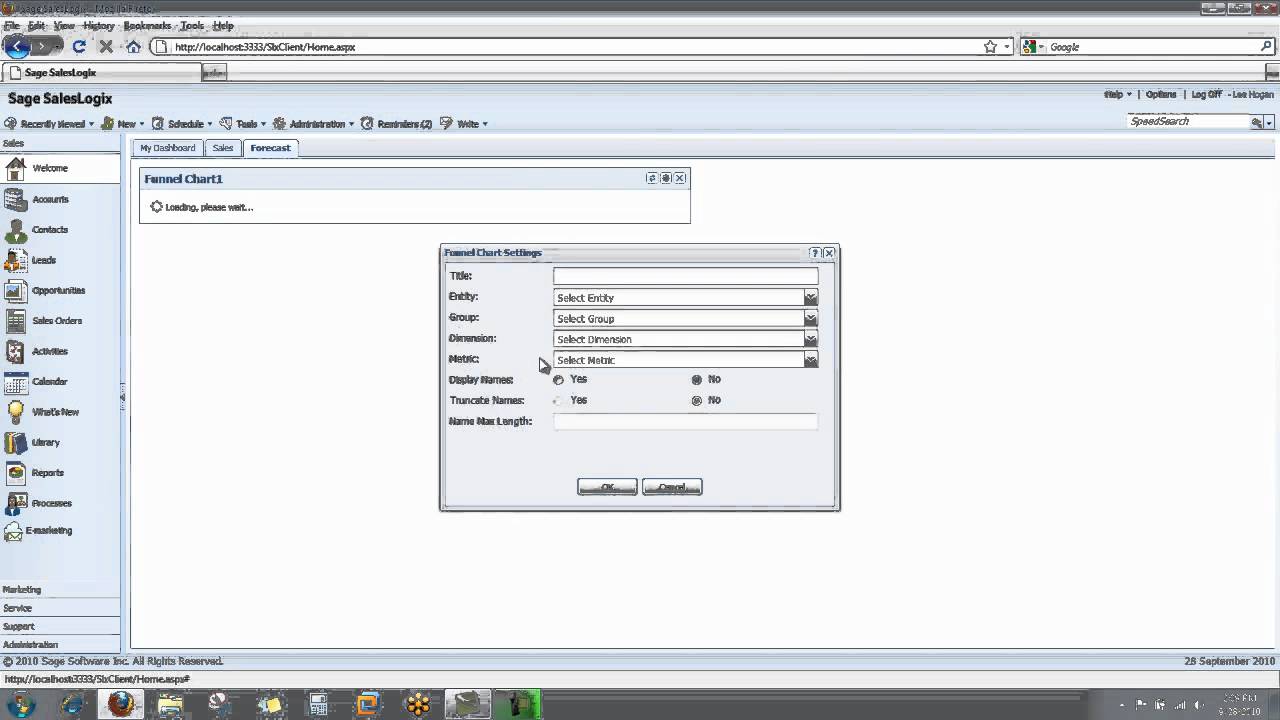The height and width of the screenshot is (720, 1280).
Task: Expand the Marketing sidebar section
Action: [x=22, y=590]
